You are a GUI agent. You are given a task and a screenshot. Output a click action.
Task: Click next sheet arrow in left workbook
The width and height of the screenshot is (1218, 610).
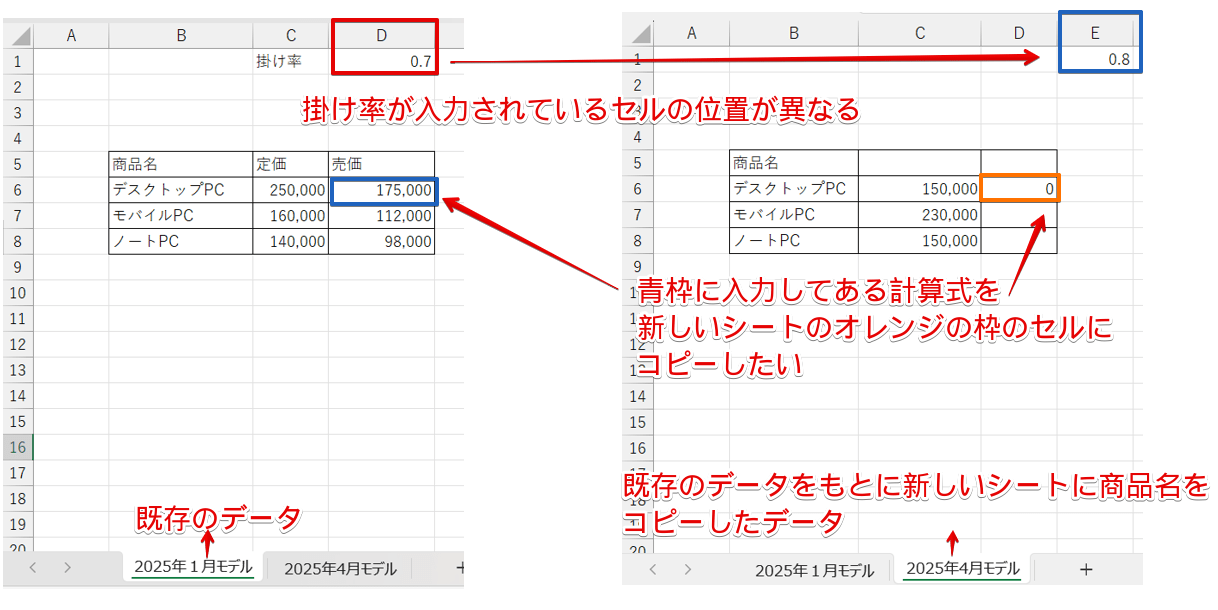(x=67, y=568)
